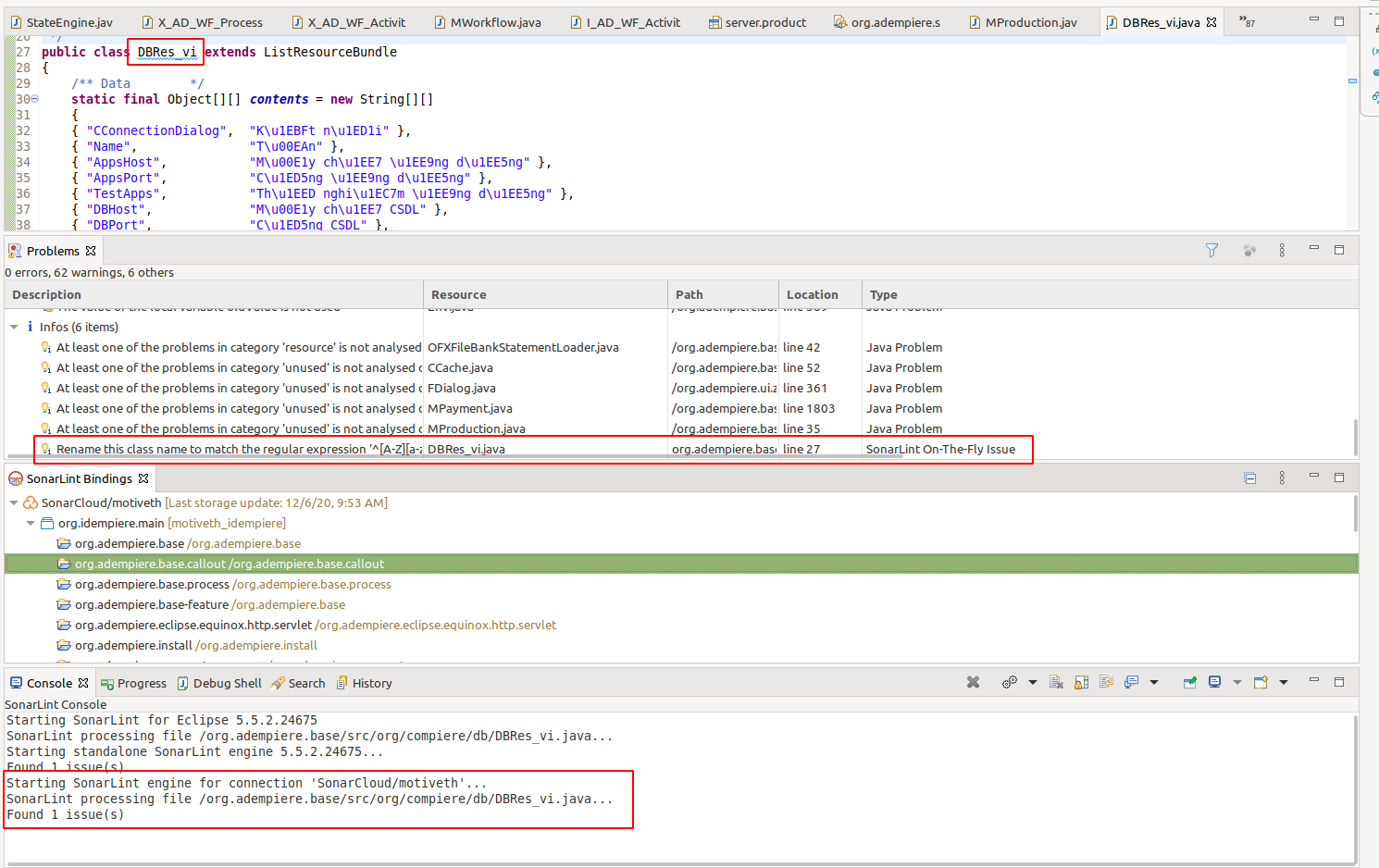Open the Problems view three-dot menu
1379x868 pixels.
pyautogui.click(x=1282, y=250)
